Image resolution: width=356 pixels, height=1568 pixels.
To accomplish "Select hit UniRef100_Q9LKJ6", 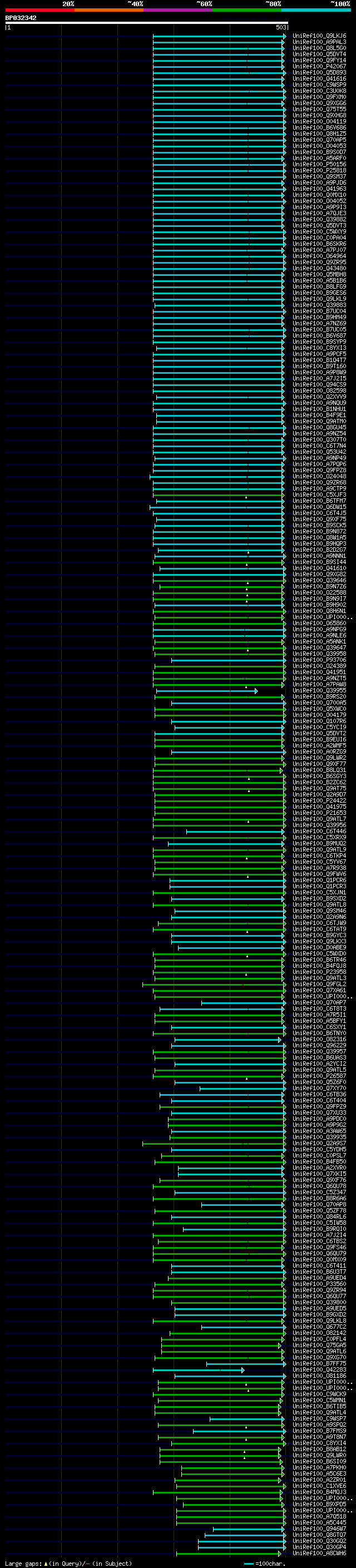I will point(319,36).
